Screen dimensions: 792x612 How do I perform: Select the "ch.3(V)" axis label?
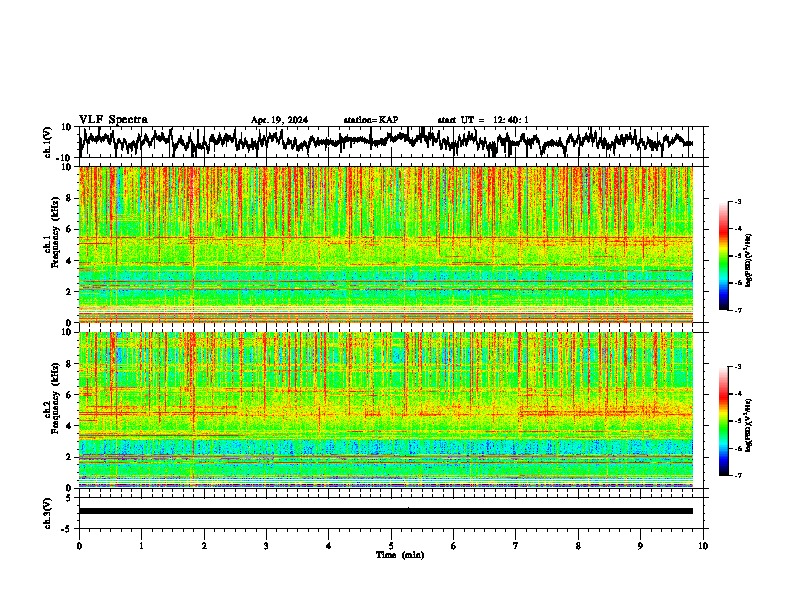[x=48, y=513]
